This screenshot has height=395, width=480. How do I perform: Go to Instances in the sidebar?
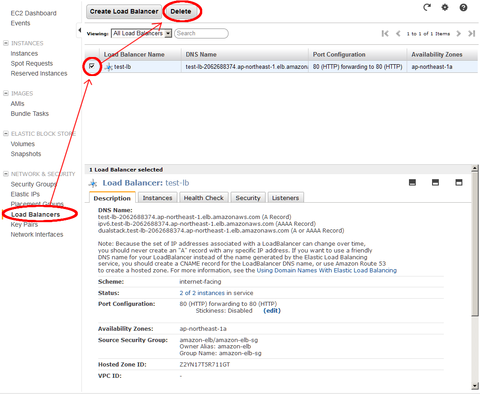pos(24,53)
